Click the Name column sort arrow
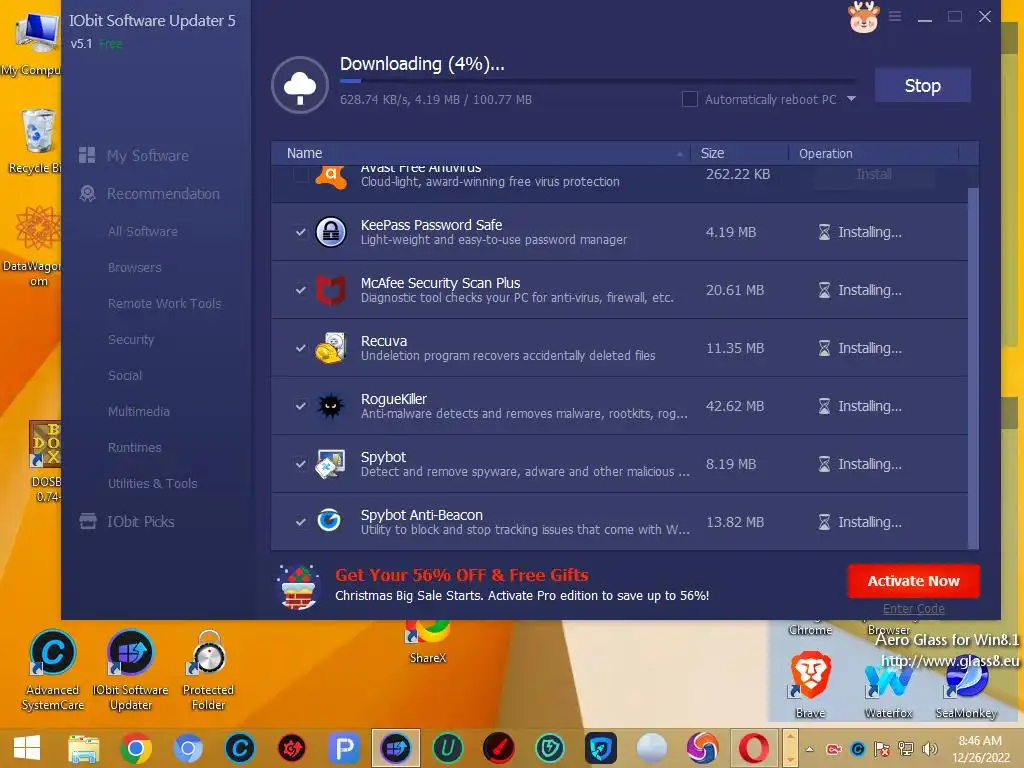The height and width of the screenshot is (768, 1024). [679, 154]
